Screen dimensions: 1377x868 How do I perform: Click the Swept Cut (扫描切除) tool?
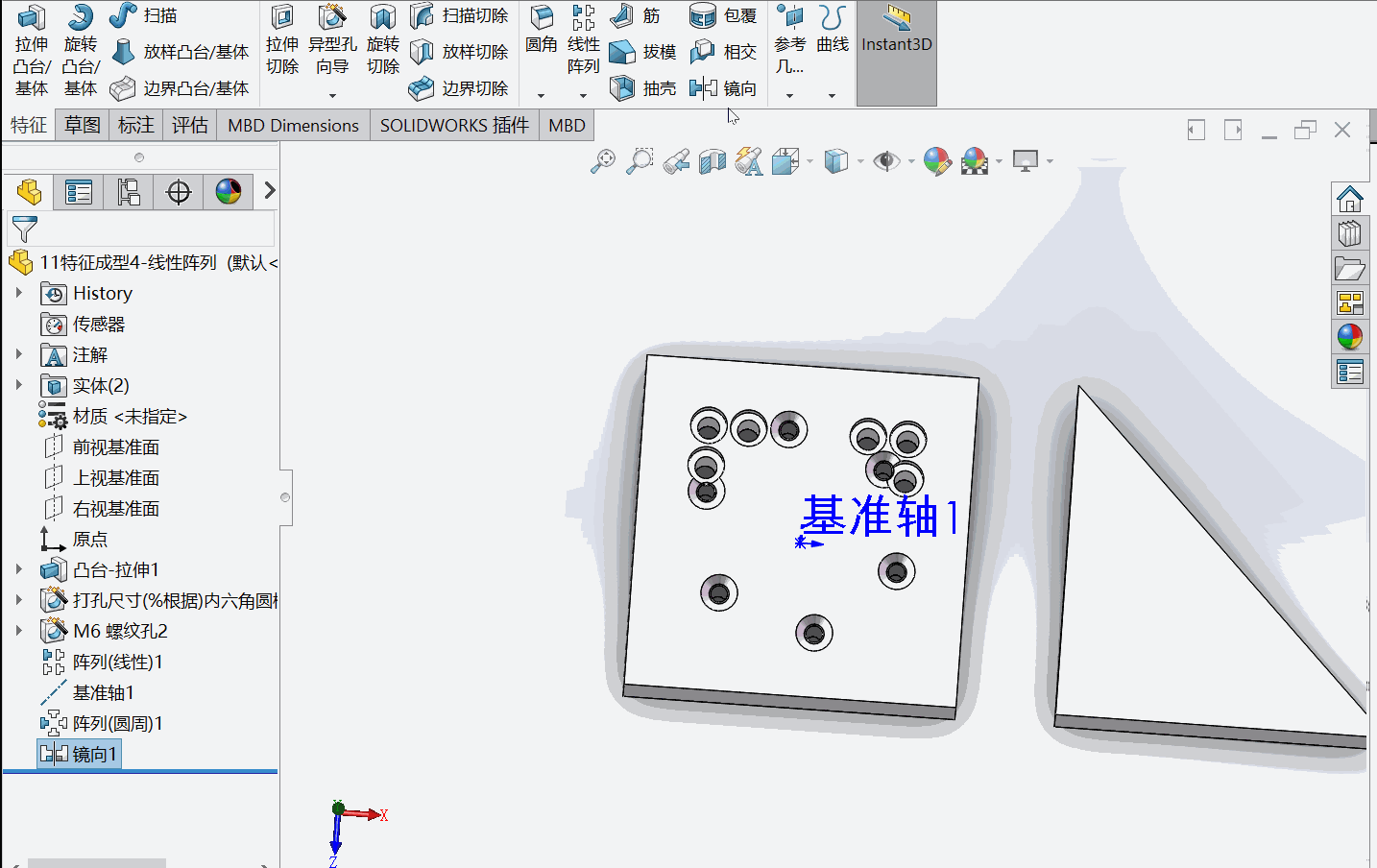[x=459, y=15]
